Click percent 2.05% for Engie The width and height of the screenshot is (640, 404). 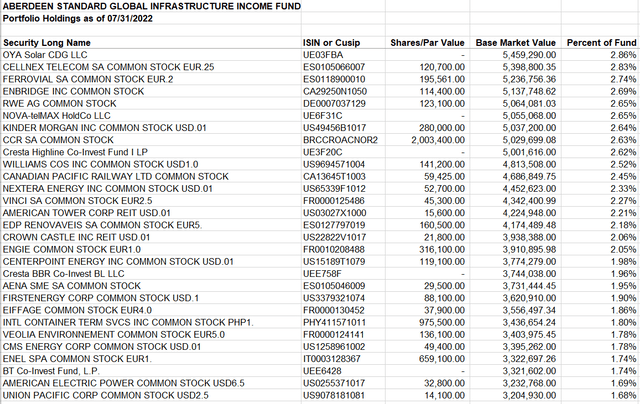pyautogui.click(x=624, y=249)
